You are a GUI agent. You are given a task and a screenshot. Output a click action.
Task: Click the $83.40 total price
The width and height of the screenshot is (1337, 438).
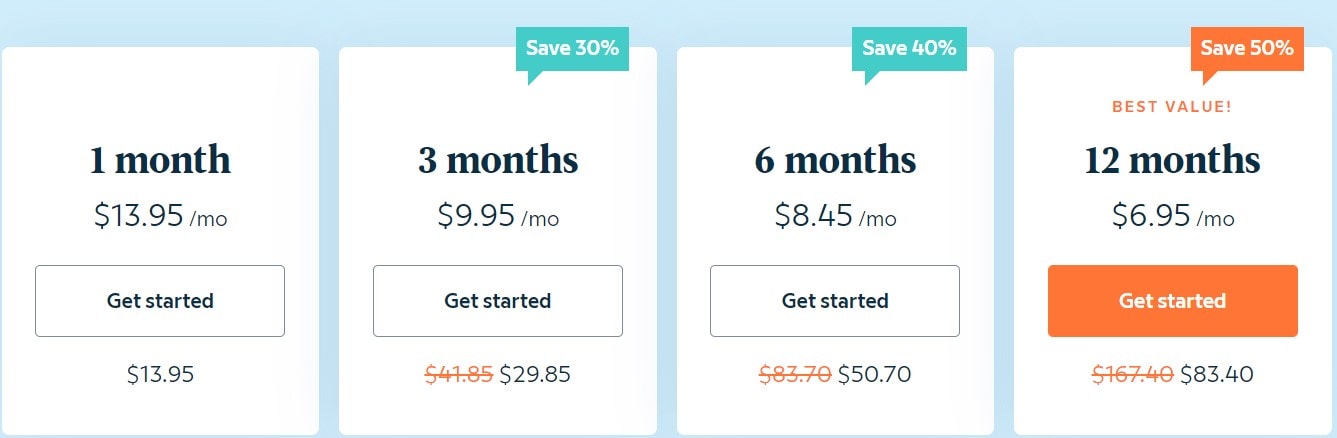point(1216,375)
